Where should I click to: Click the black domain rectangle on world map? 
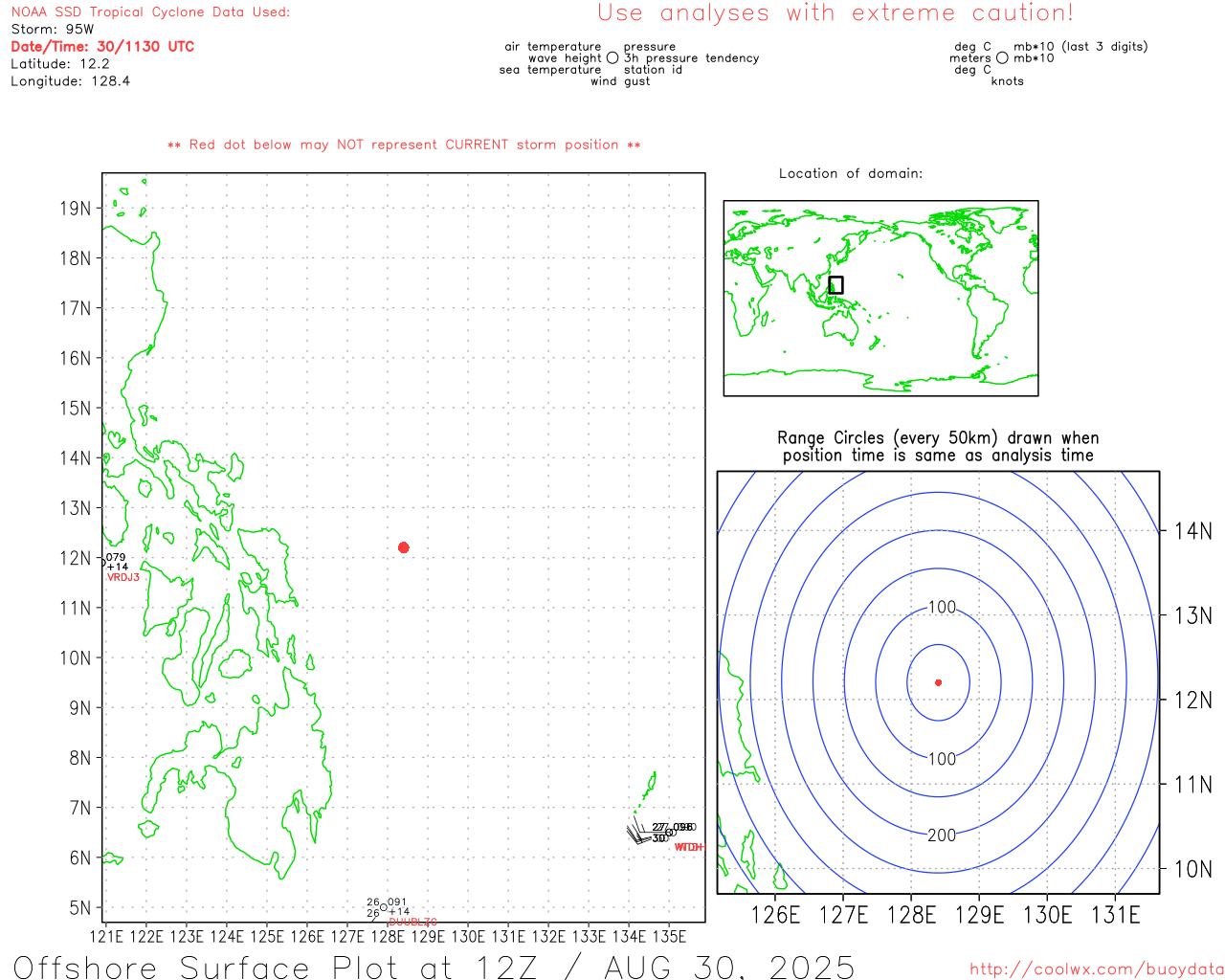click(835, 284)
